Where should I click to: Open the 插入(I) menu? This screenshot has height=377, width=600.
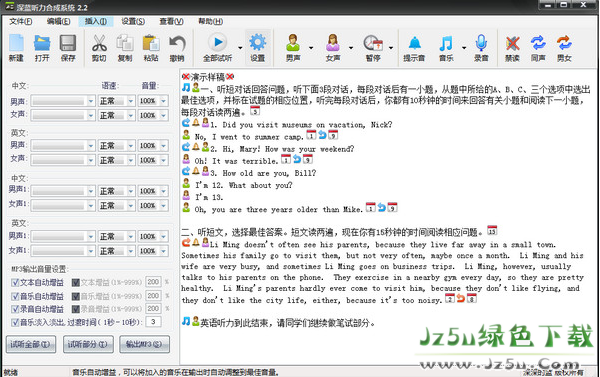pos(96,21)
